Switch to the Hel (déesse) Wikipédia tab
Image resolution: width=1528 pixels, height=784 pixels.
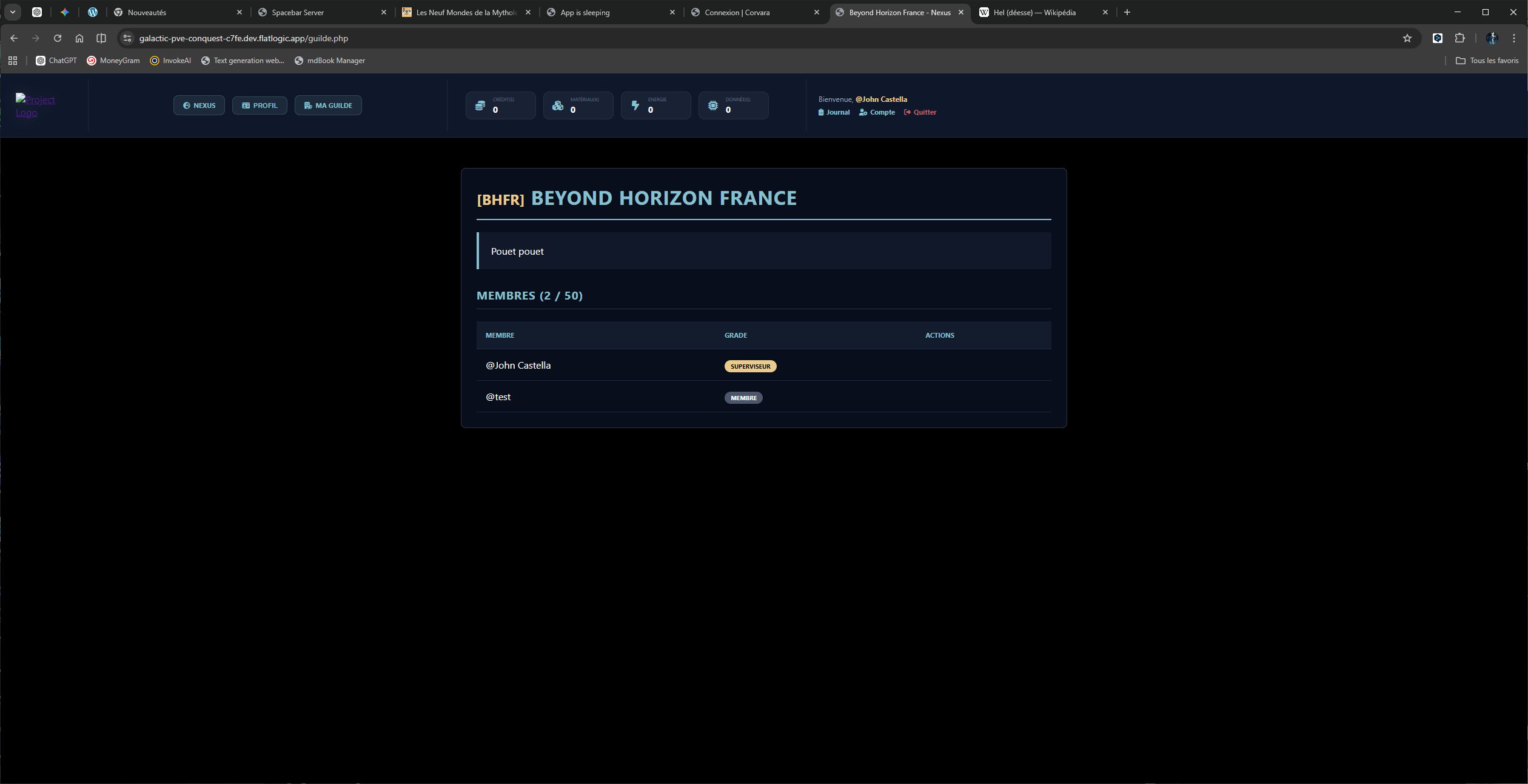tap(1034, 12)
